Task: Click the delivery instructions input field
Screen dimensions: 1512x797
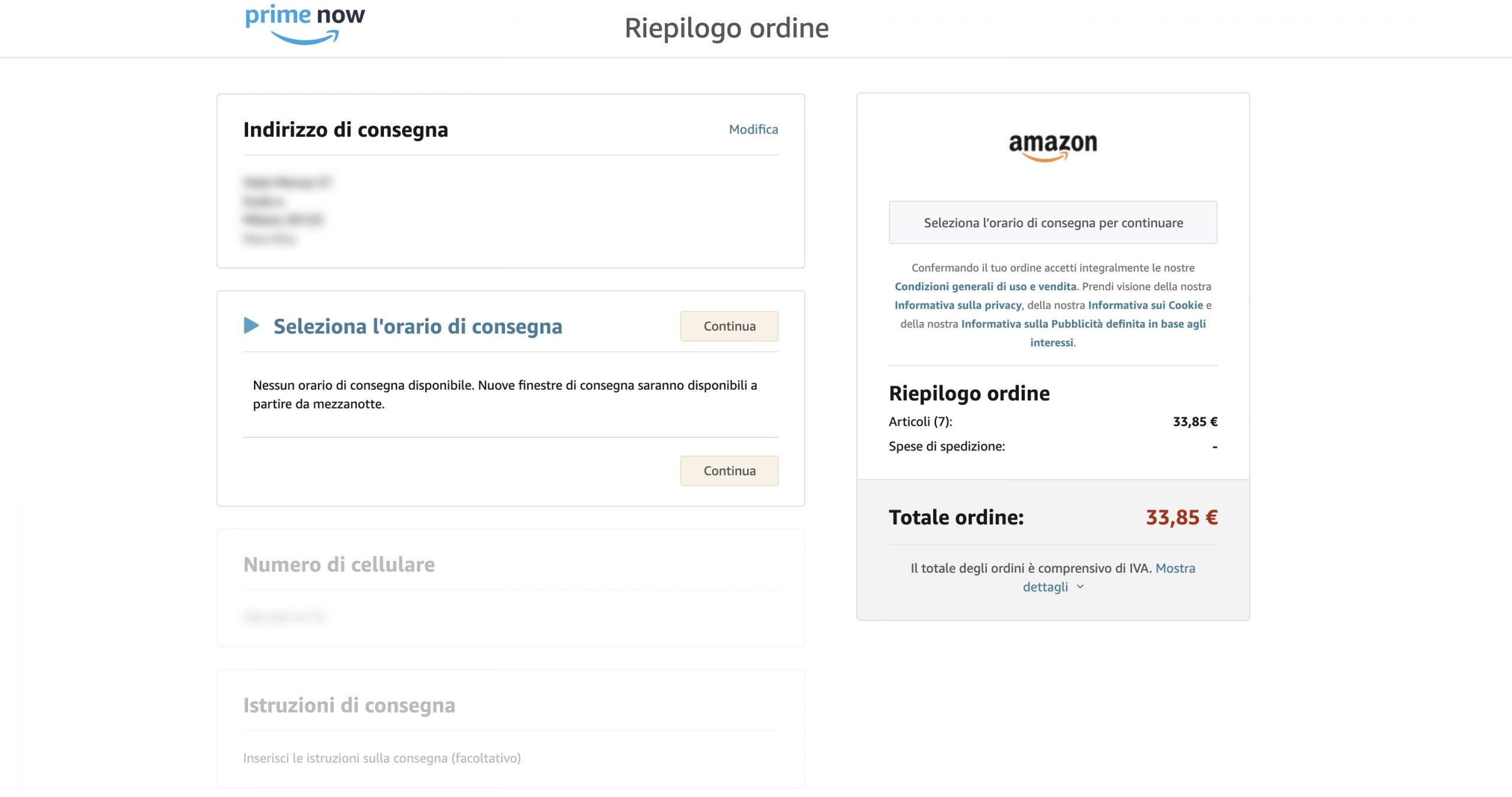Action: tap(382, 758)
